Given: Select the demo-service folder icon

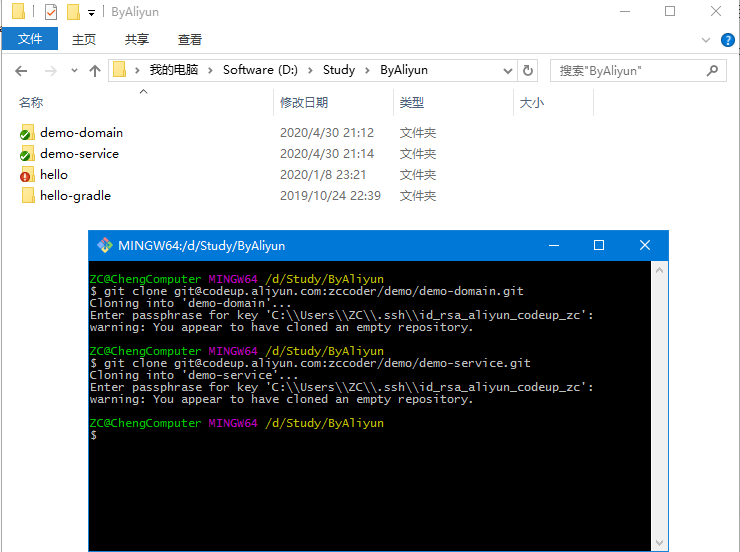Looking at the screenshot, I should pos(27,154).
